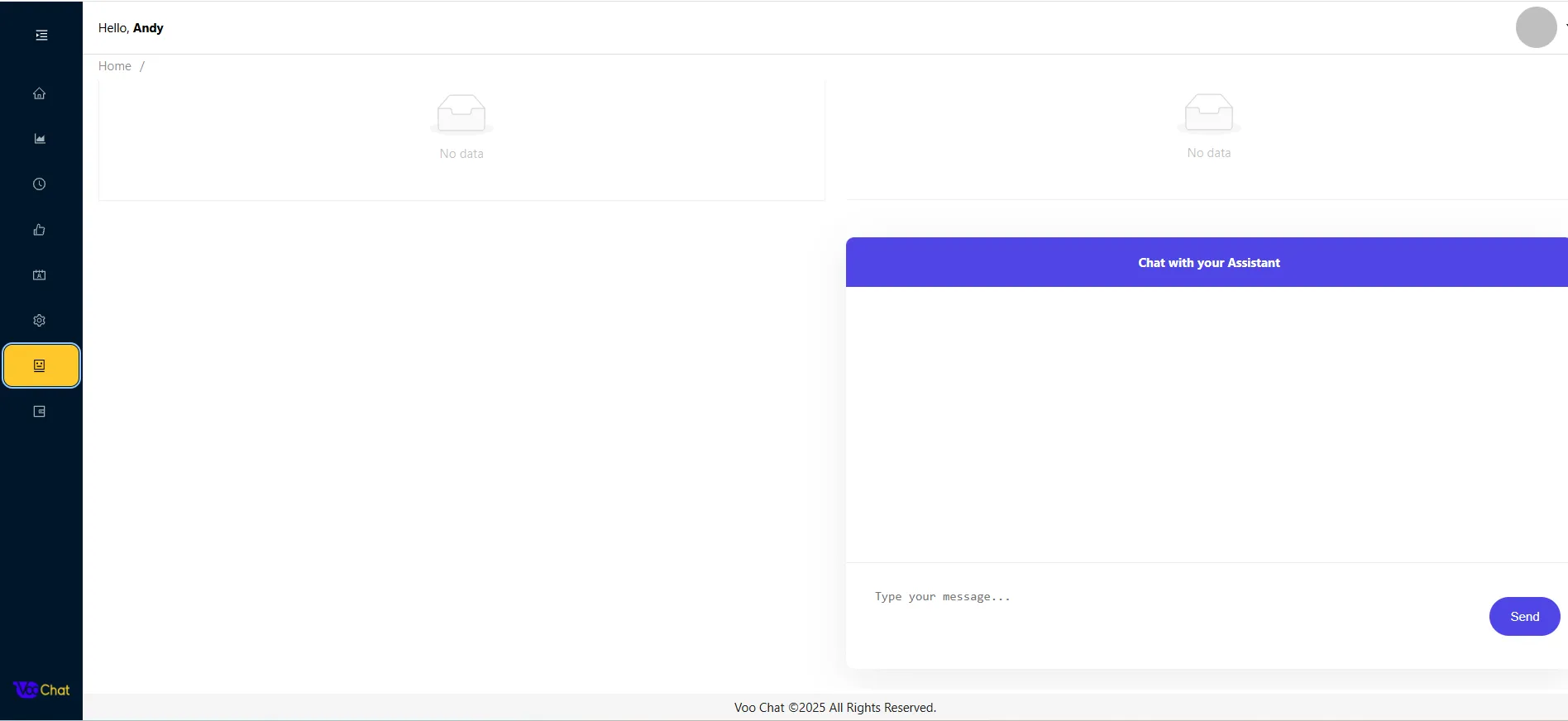Open the thumbs-up feedback icon

pyautogui.click(x=39, y=230)
